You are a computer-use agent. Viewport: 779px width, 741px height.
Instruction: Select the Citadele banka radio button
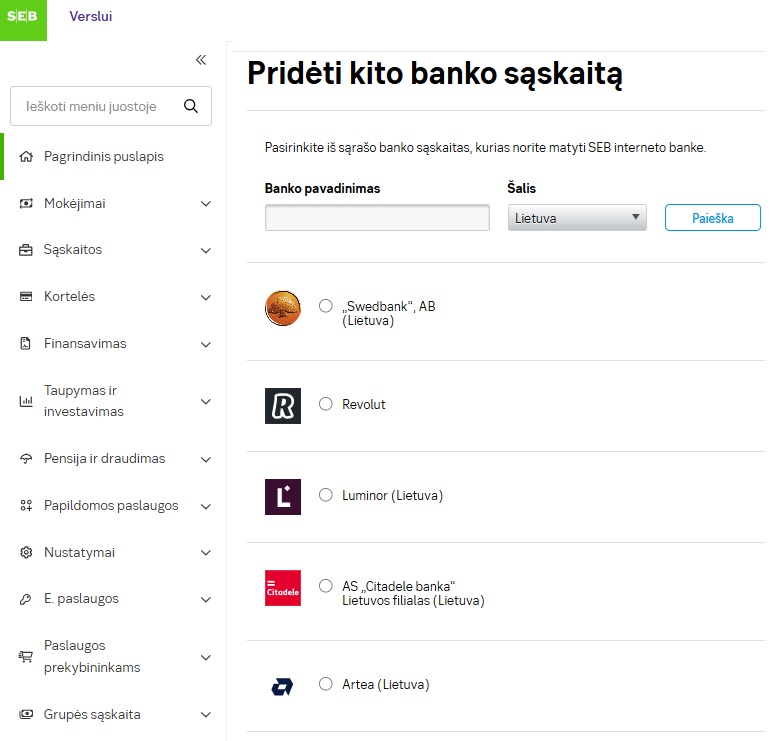coord(326,586)
